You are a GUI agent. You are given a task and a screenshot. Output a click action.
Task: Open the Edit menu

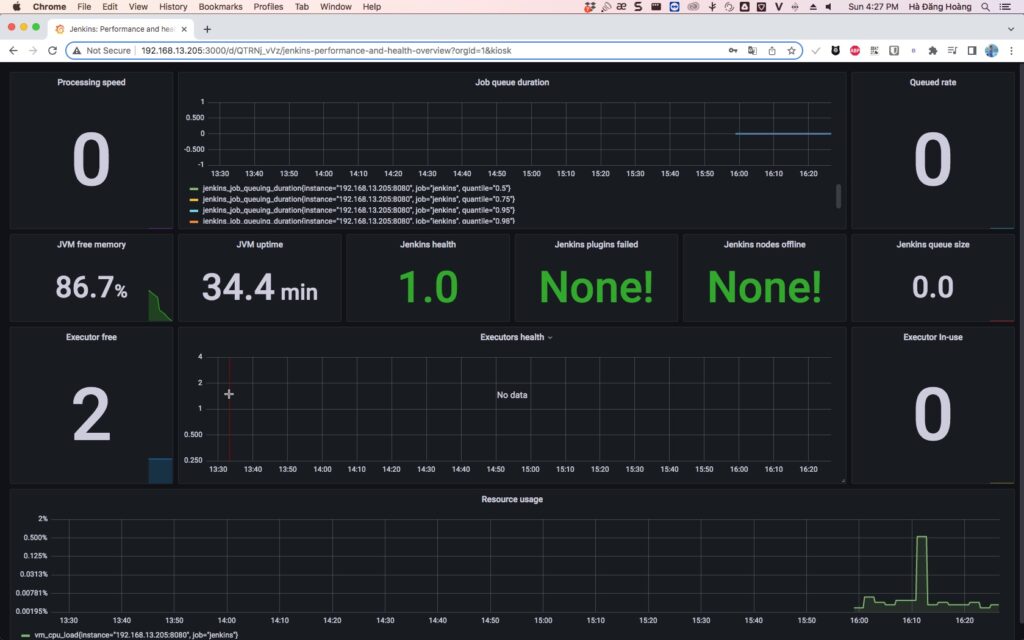click(x=110, y=7)
